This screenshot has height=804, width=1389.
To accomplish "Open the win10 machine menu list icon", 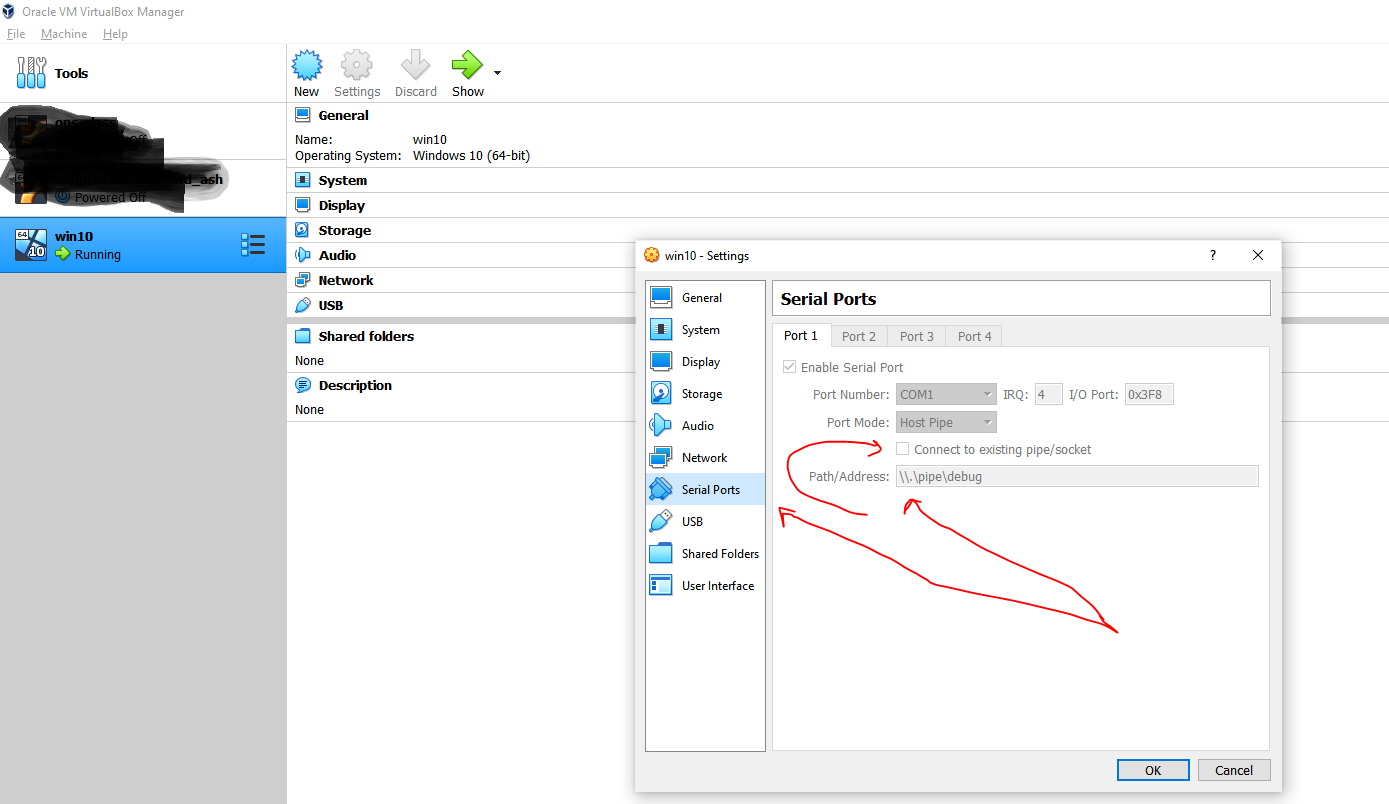I will [x=253, y=245].
